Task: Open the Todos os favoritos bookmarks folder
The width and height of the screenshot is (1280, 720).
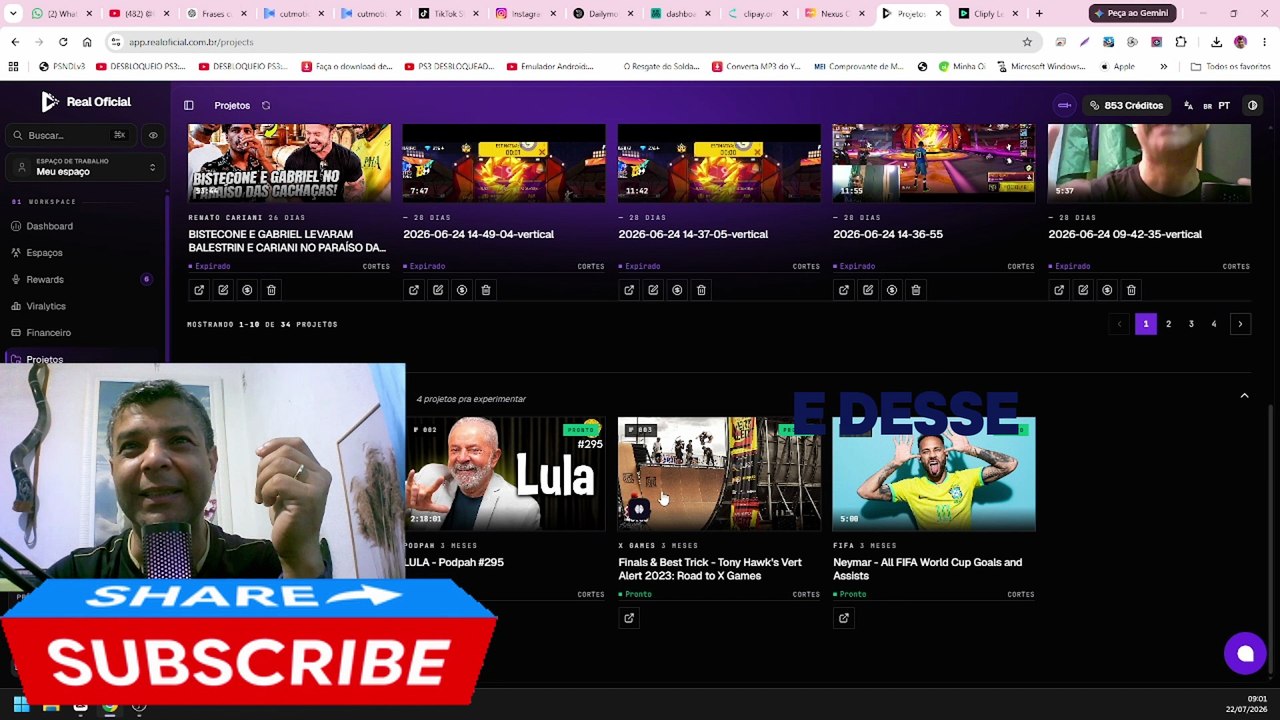Action: click(1230, 67)
